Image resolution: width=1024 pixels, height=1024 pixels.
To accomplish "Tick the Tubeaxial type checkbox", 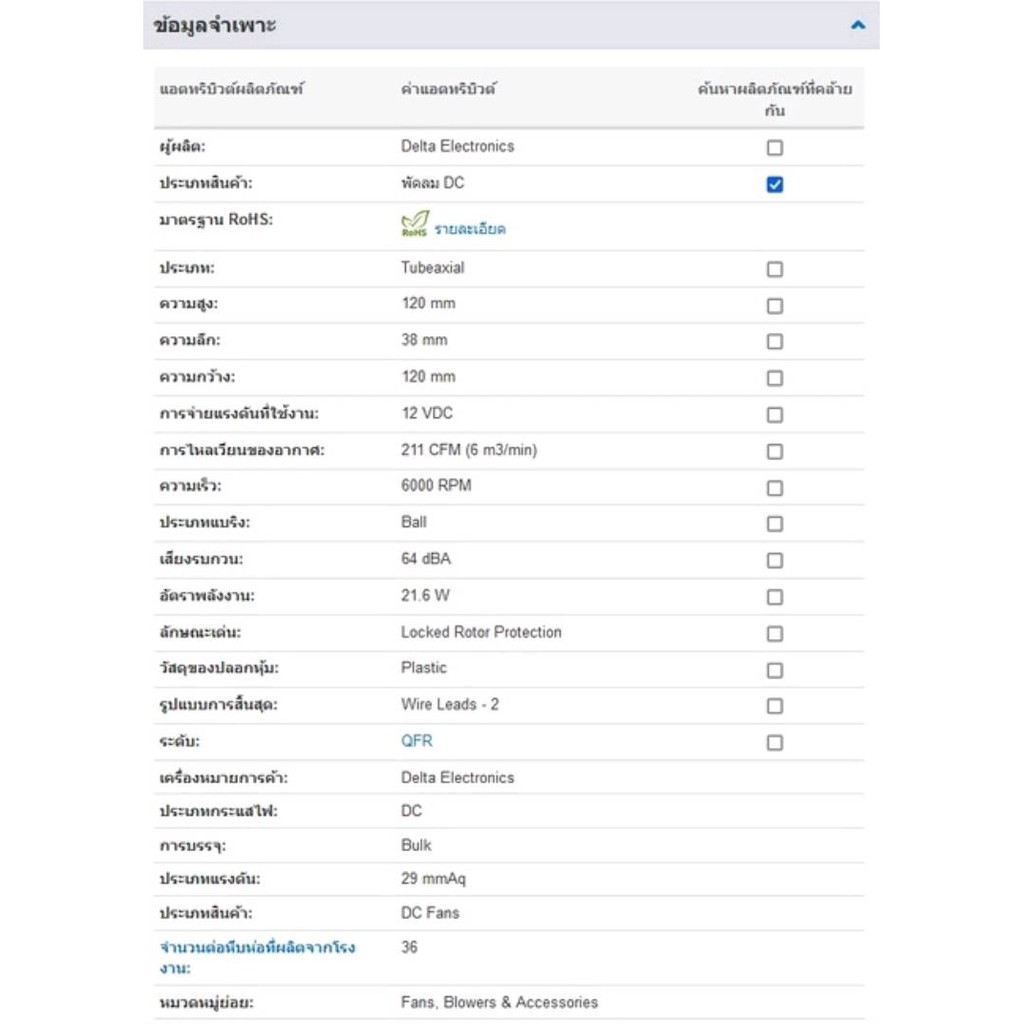I will pyautogui.click(x=774, y=269).
